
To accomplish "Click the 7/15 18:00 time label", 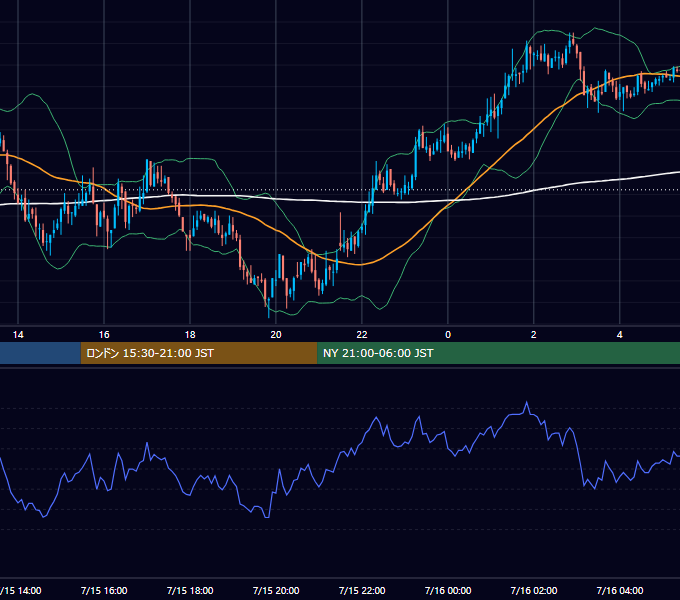I will [x=190, y=590].
